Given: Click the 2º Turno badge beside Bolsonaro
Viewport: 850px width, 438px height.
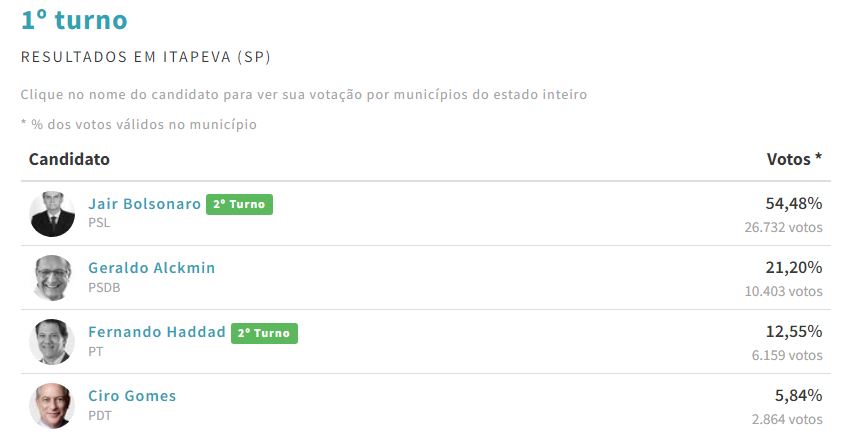Looking at the screenshot, I should 239,204.
